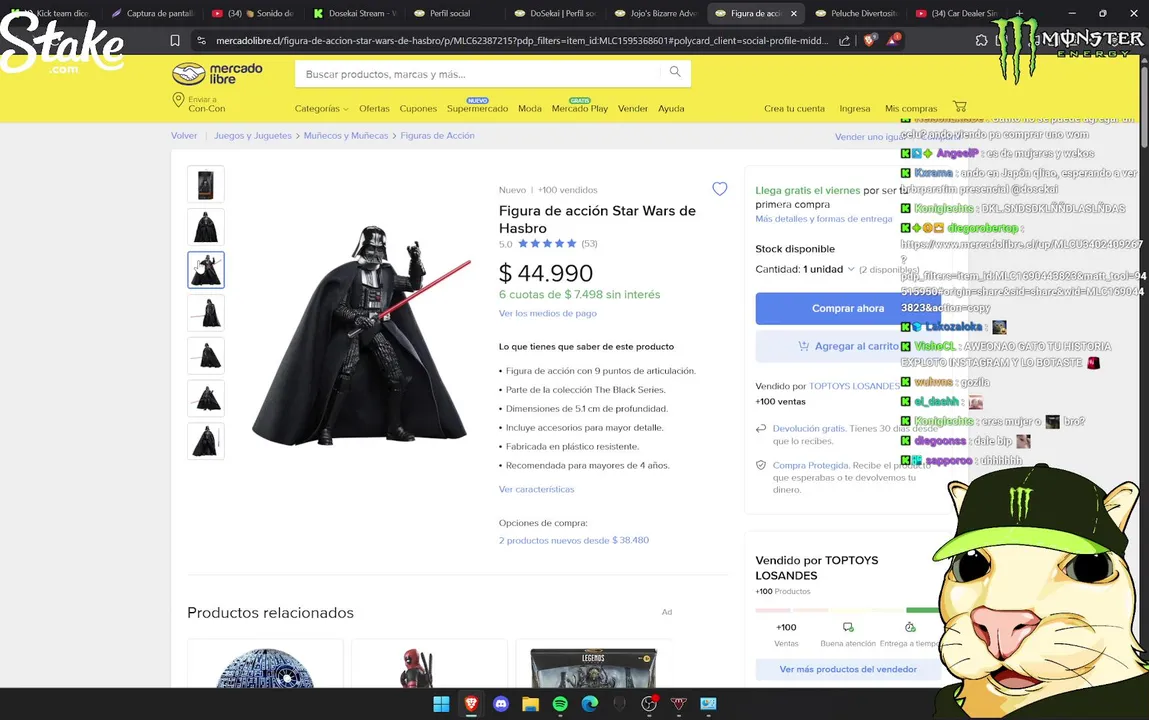Click the Mercado Libre logo

click(217, 73)
